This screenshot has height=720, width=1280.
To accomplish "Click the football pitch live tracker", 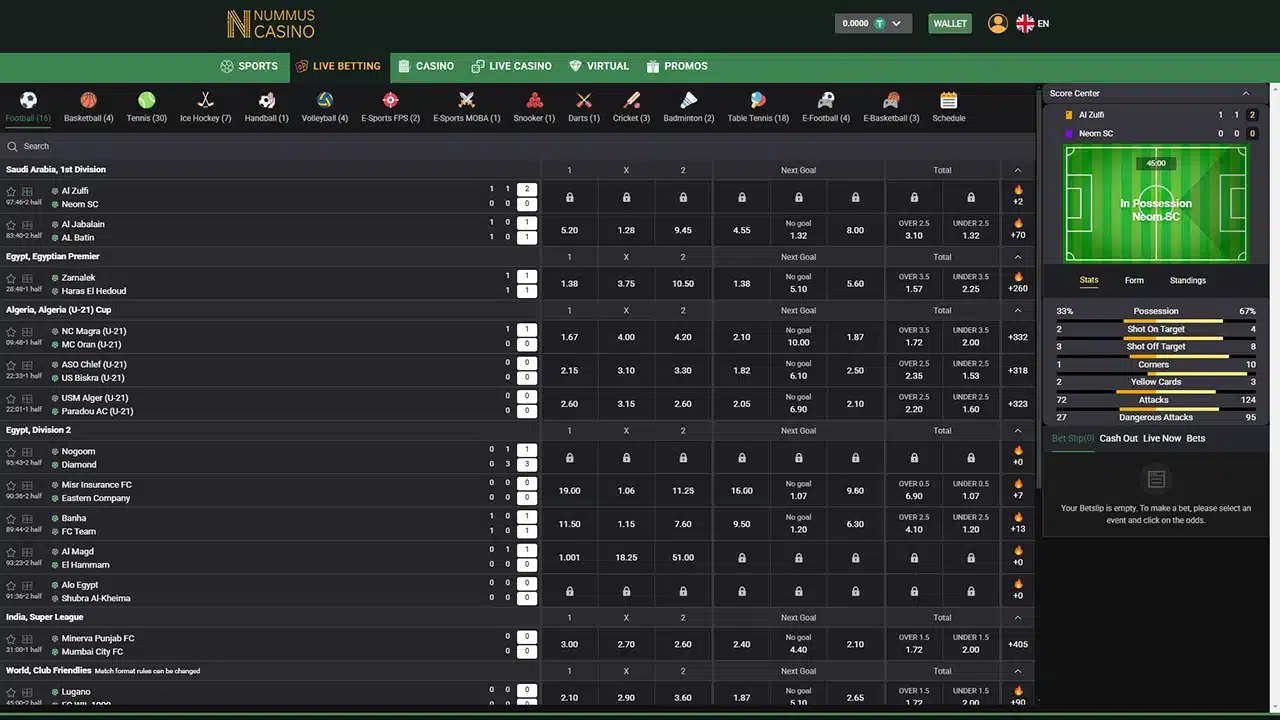I will point(1155,204).
